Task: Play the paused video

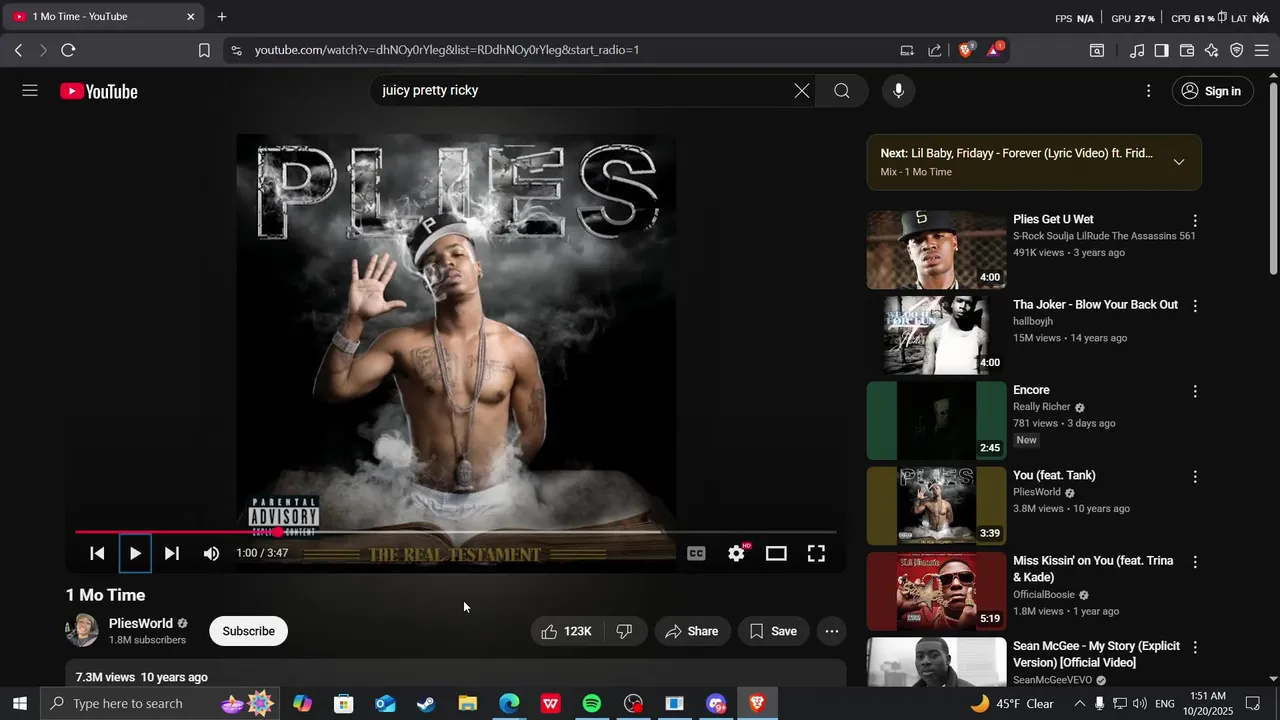Action: point(135,553)
